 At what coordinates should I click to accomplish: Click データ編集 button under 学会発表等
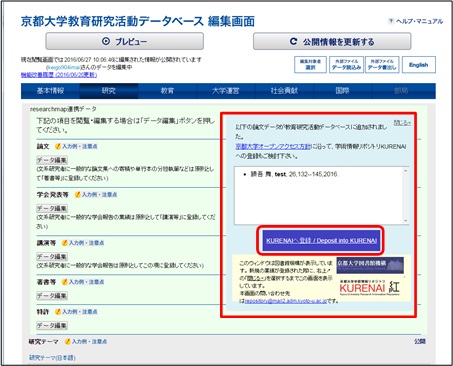pyautogui.click(x=52, y=208)
